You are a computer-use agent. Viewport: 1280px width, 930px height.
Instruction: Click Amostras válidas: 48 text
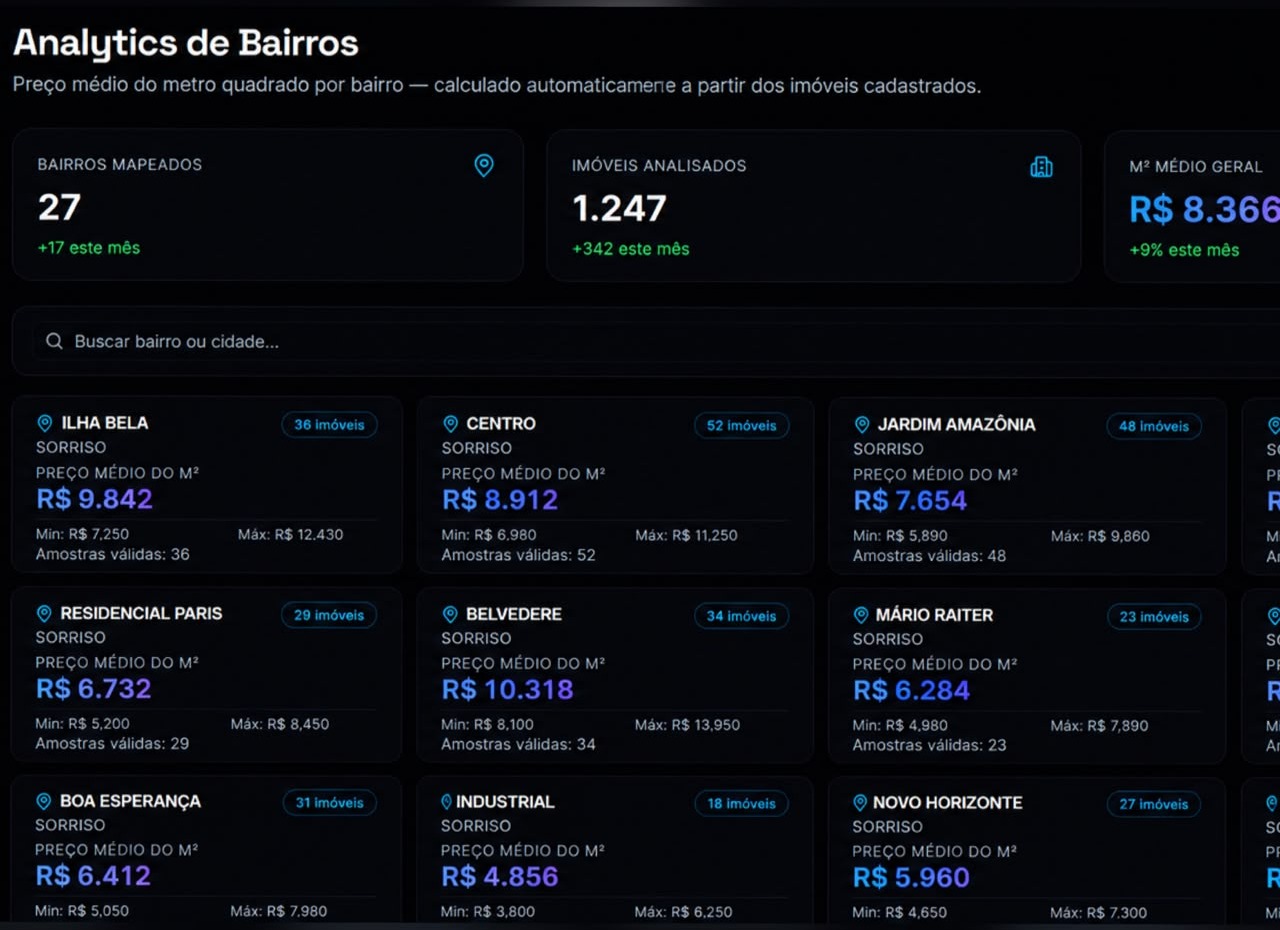click(929, 555)
